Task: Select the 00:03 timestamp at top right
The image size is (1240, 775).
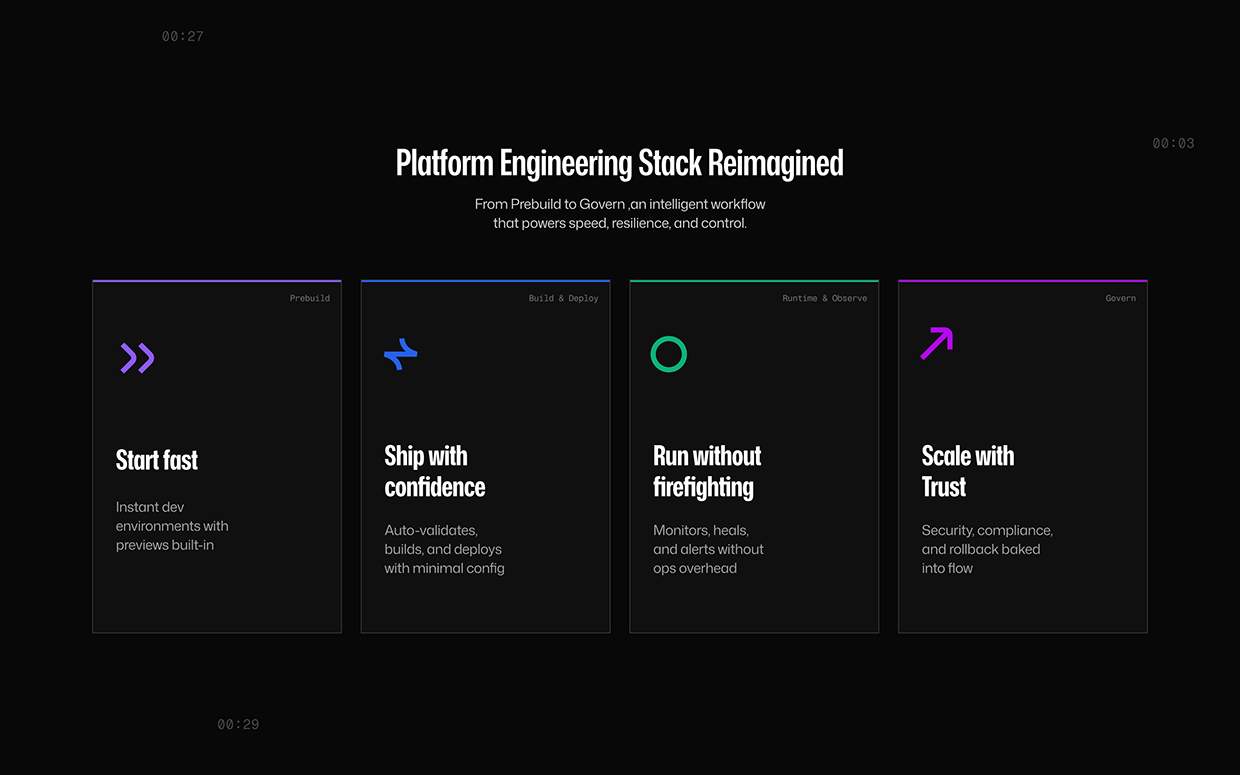Action: pos(1173,143)
